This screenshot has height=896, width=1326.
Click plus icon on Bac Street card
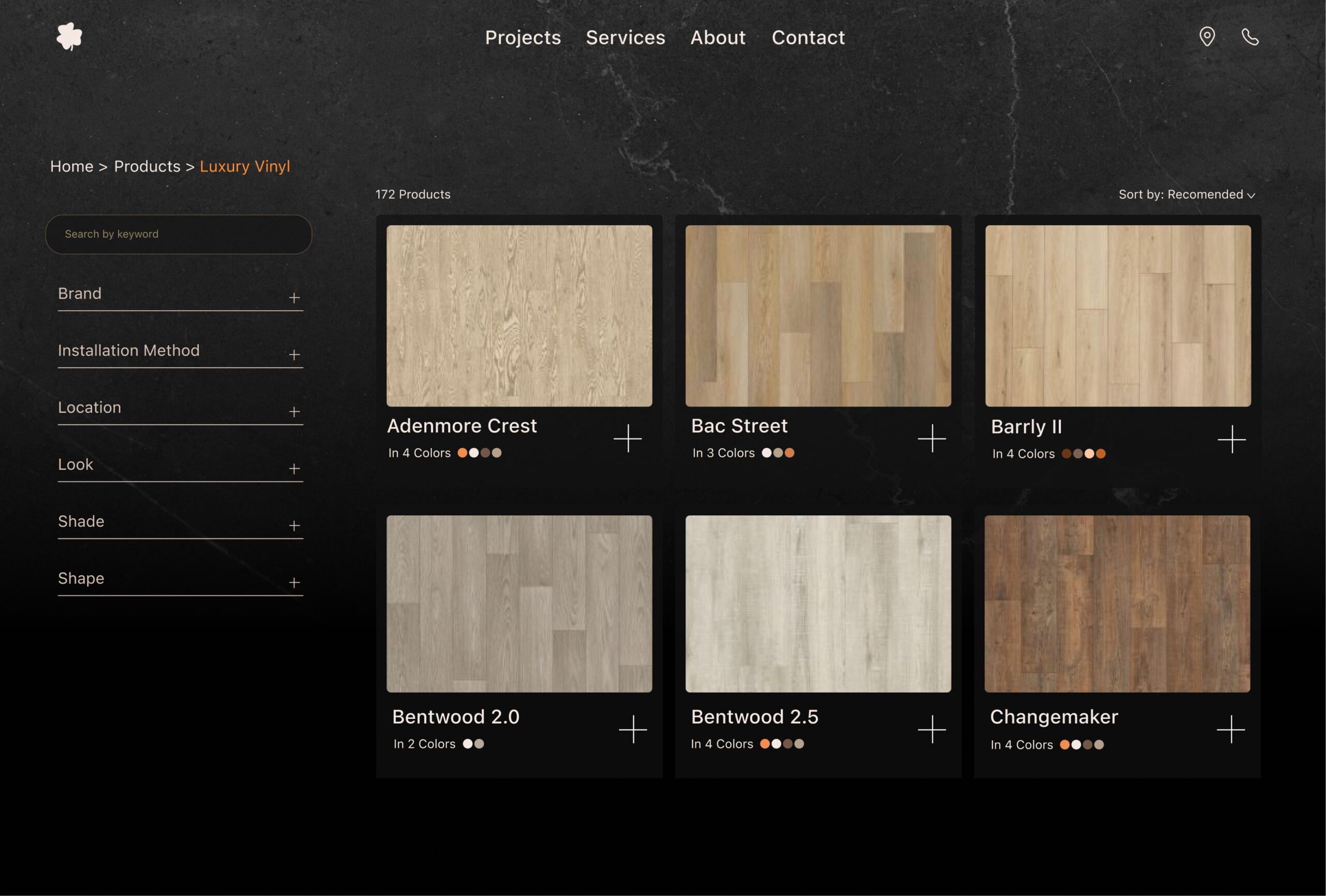(x=932, y=438)
